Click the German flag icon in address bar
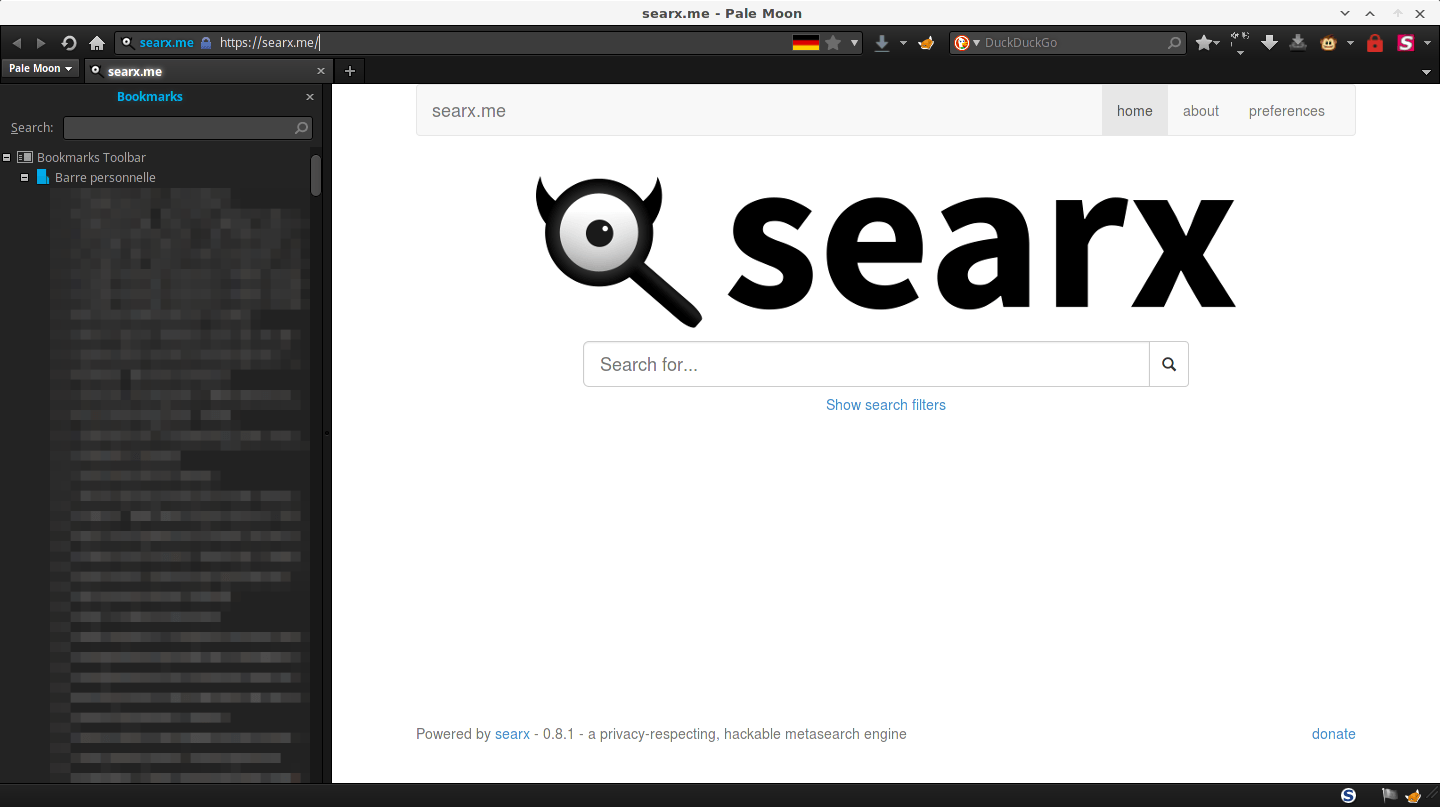 [x=806, y=43]
